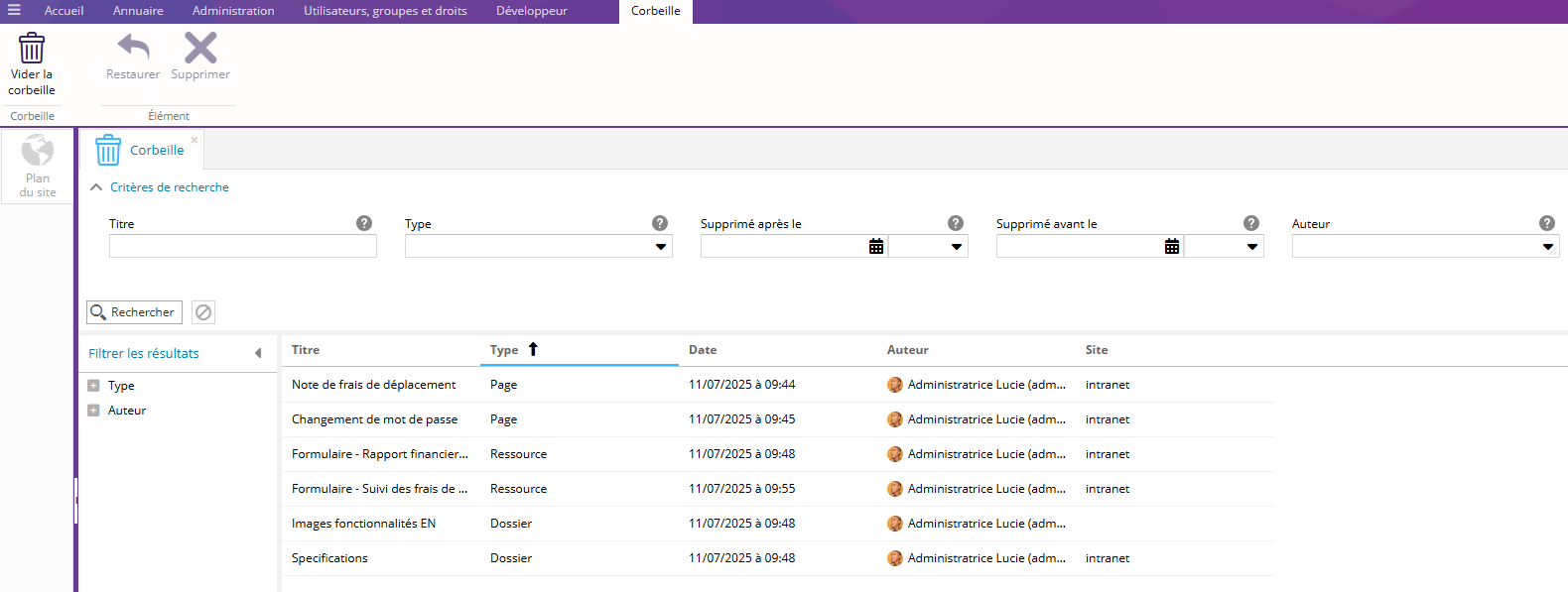Click the Rechercher button
The image size is (1568, 592).
tap(134, 312)
